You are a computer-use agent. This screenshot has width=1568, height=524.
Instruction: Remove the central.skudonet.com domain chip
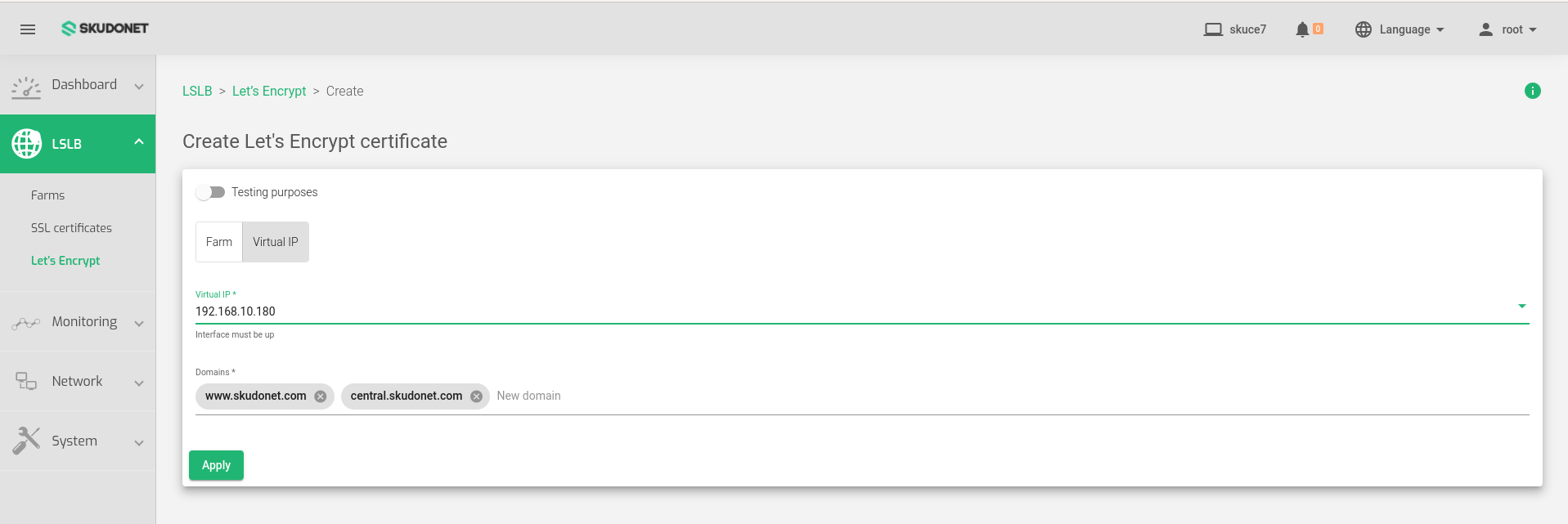477,396
